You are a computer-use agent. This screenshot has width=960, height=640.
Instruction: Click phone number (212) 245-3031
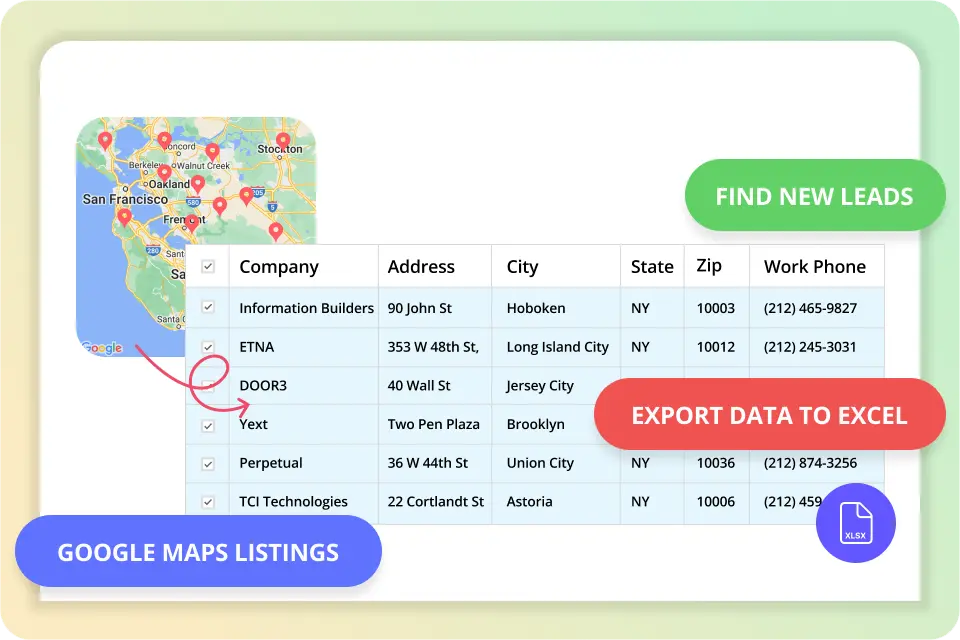[810, 347]
